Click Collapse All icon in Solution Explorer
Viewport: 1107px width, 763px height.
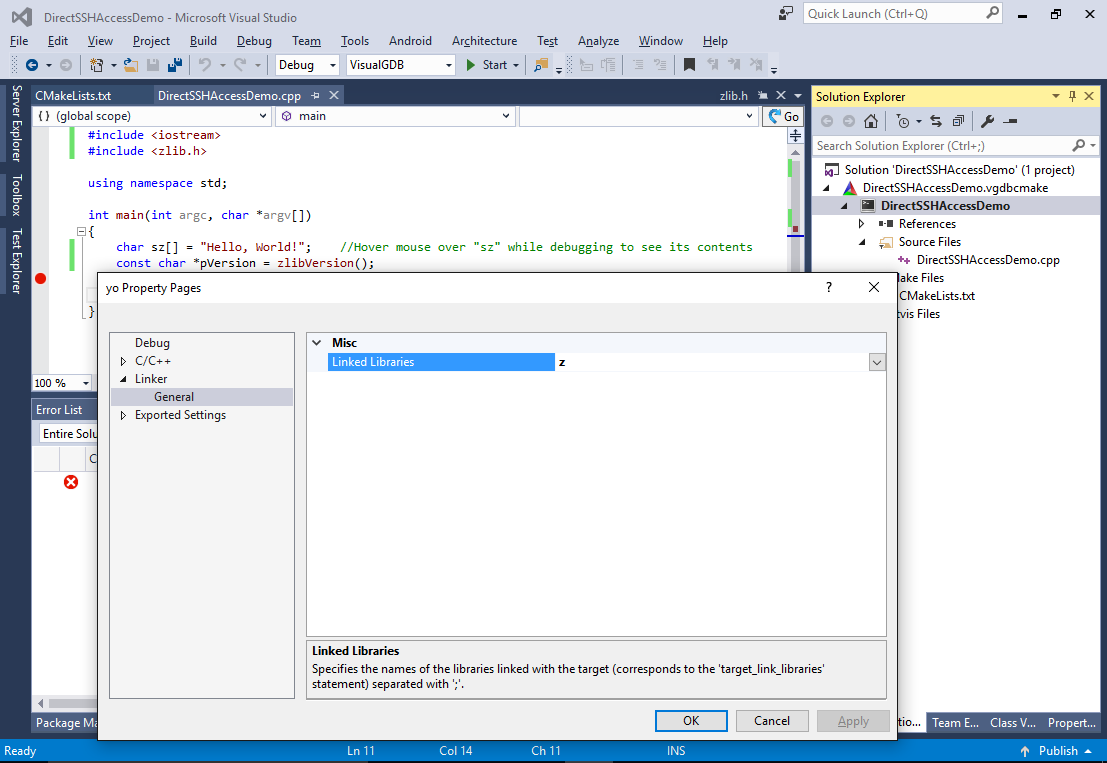click(958, 121)
